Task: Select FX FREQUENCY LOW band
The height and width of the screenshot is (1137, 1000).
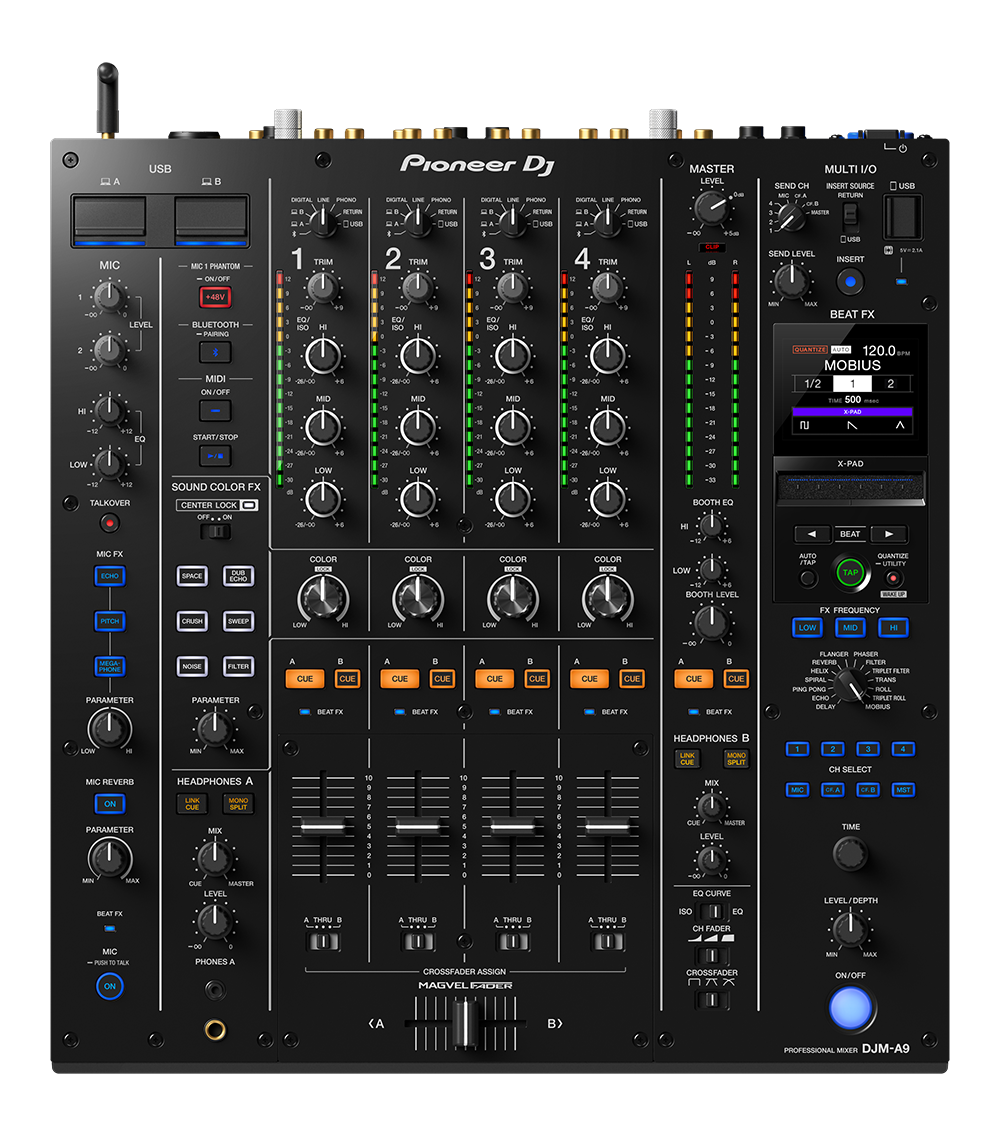Action: pyautogui.click(x=807, y=628)
